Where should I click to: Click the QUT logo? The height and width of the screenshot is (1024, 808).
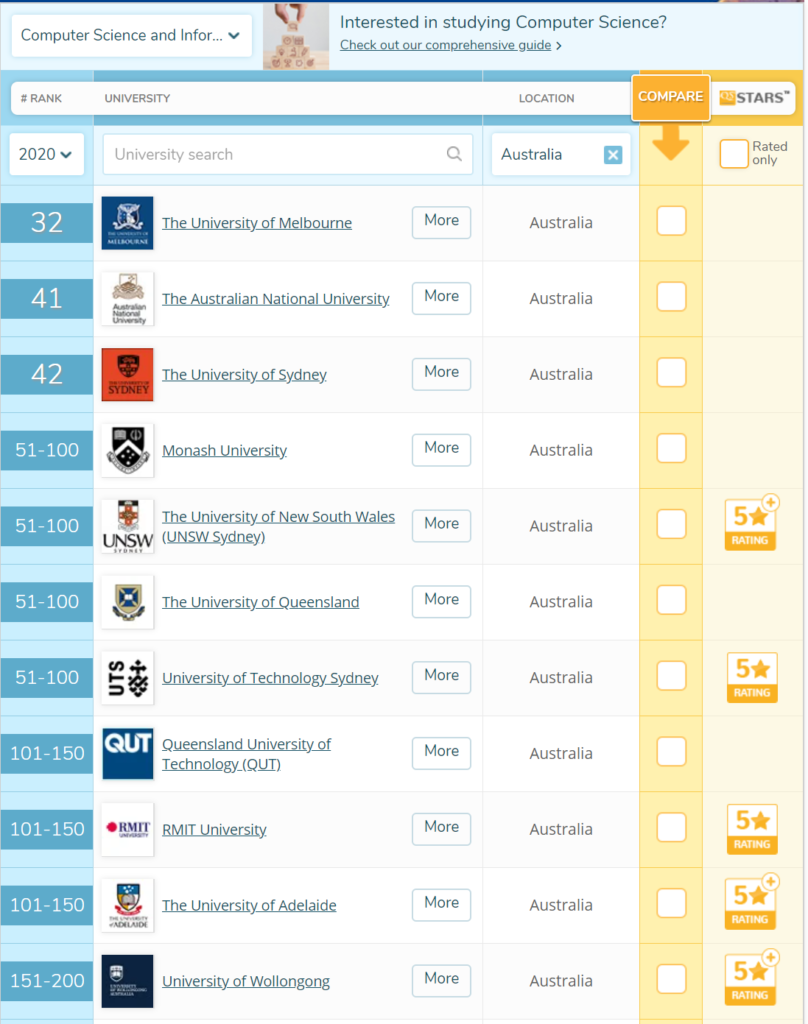[127, 753]
